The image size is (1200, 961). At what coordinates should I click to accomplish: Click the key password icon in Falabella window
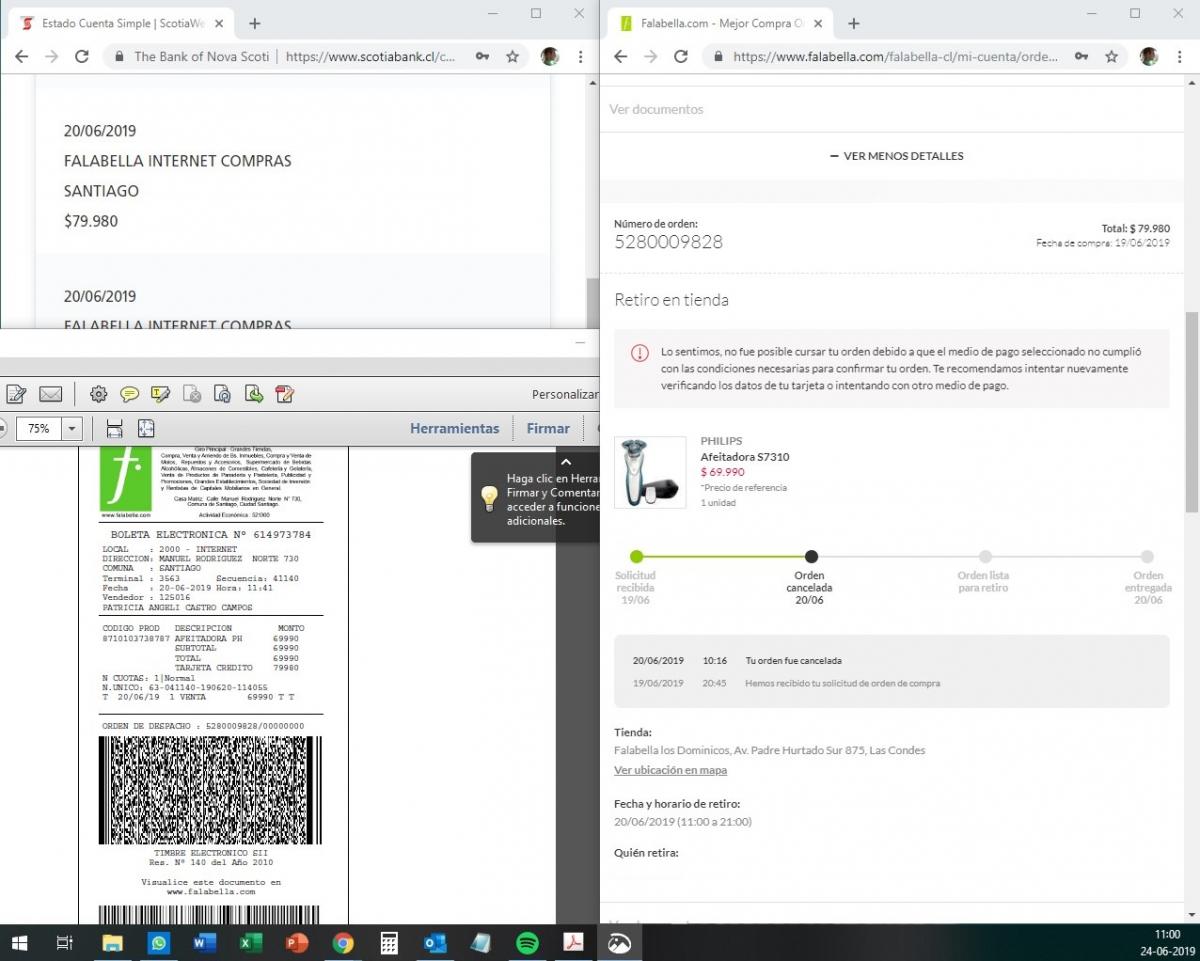pos(1082,57)
